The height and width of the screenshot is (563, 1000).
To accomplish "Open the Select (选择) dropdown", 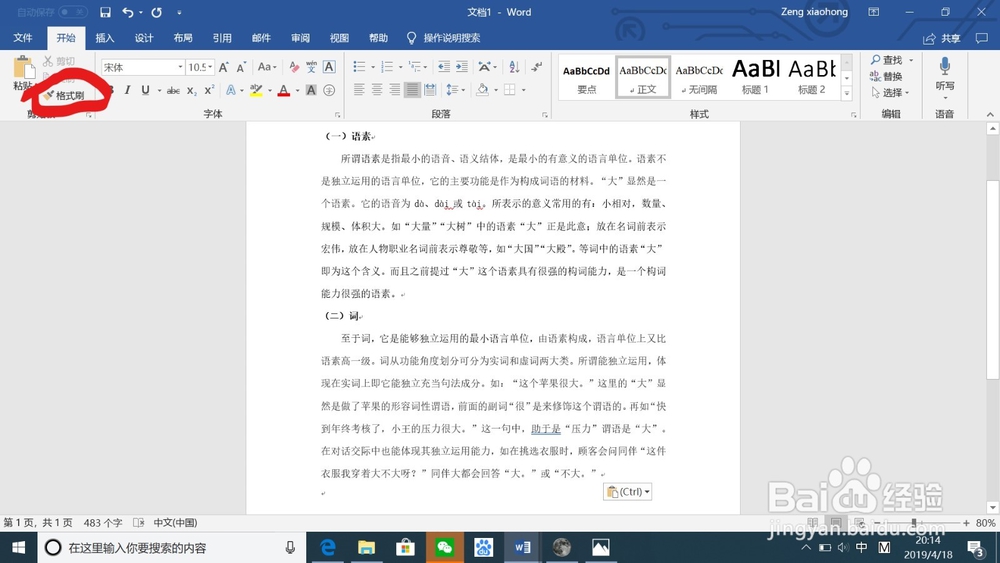I will [890, 92].
